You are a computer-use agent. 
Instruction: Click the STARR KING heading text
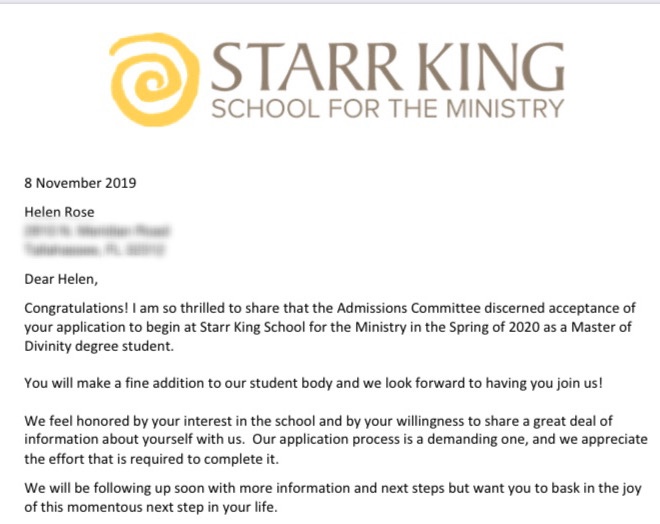point(387,66)
